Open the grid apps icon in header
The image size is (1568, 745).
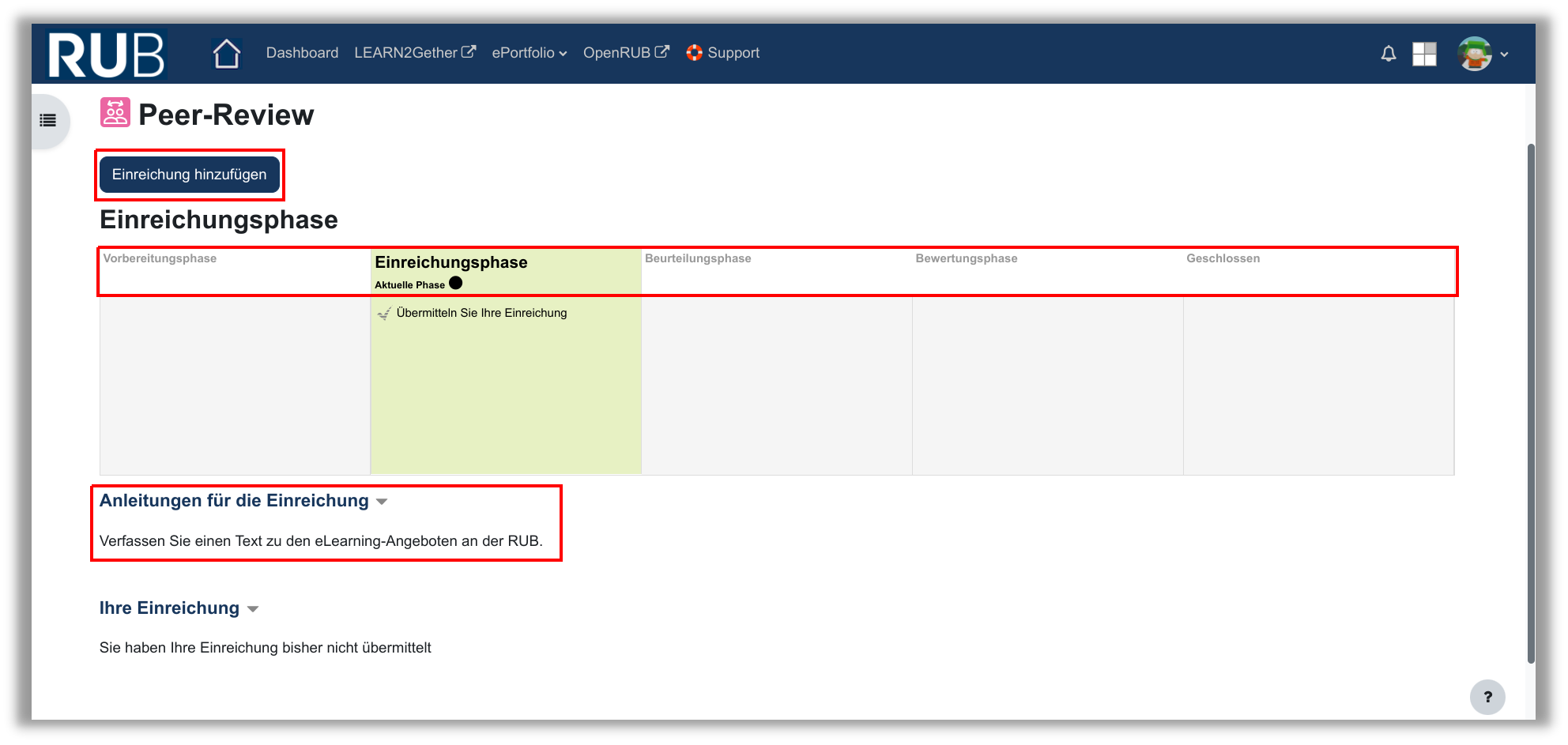click(x=1424, y=54)
